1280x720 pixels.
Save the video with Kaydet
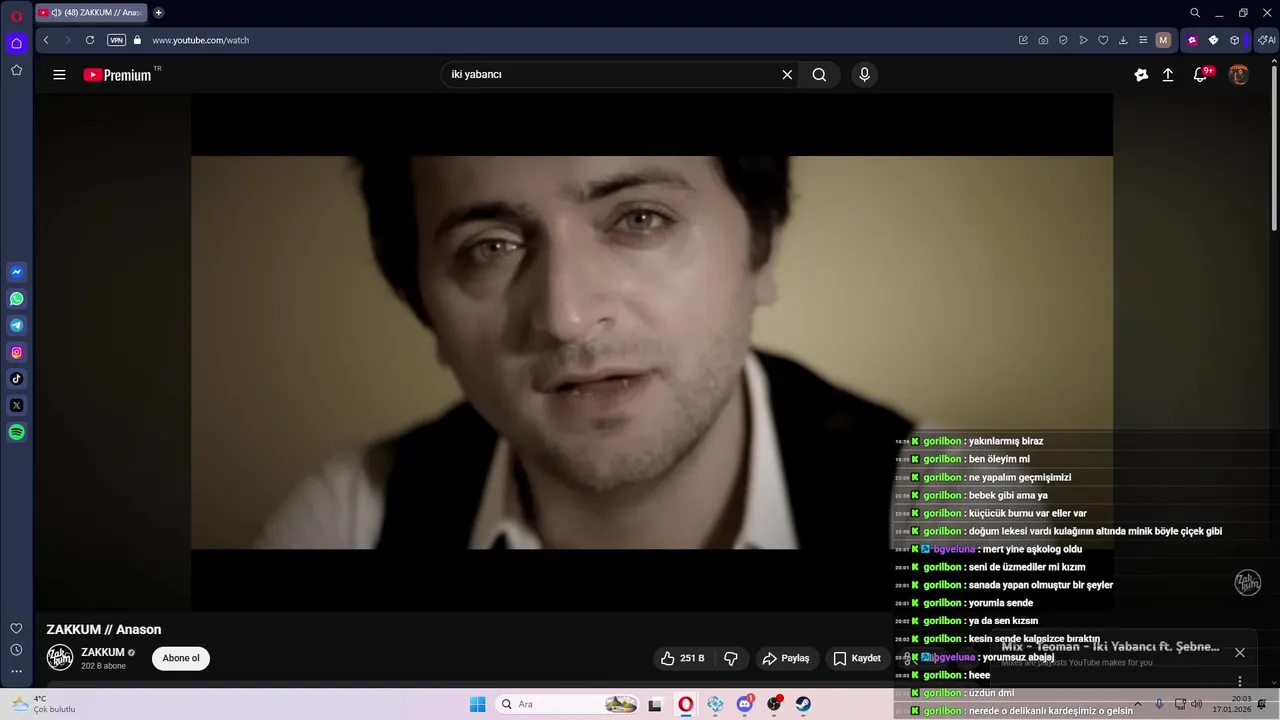point(858,658)
